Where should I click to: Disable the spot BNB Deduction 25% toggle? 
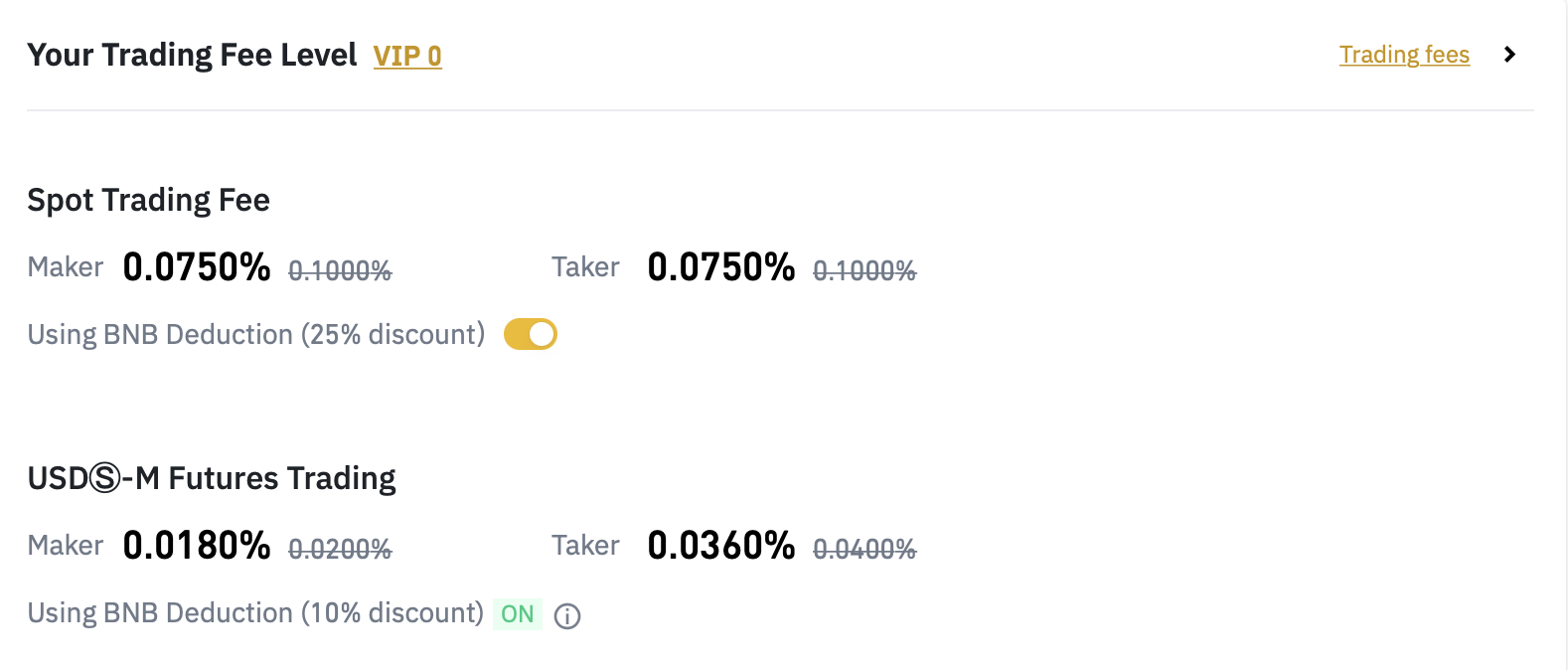coord(531,335)
